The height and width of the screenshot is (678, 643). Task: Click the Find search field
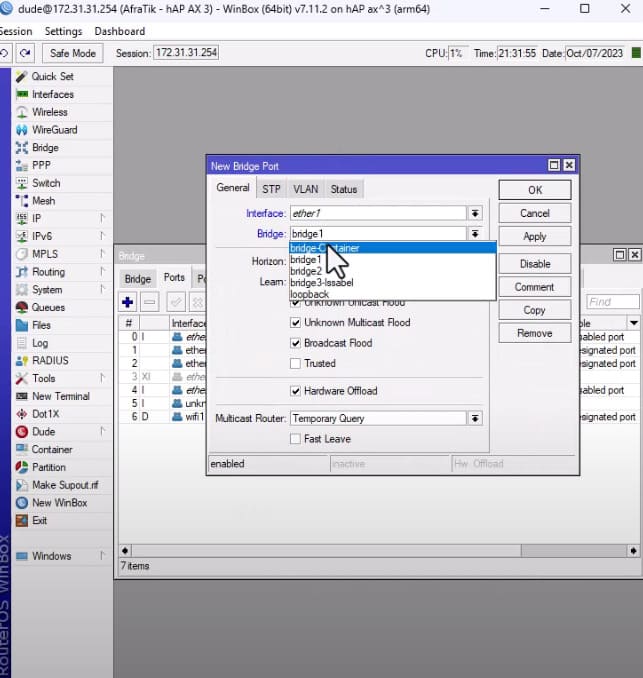[x=612, y=302]
